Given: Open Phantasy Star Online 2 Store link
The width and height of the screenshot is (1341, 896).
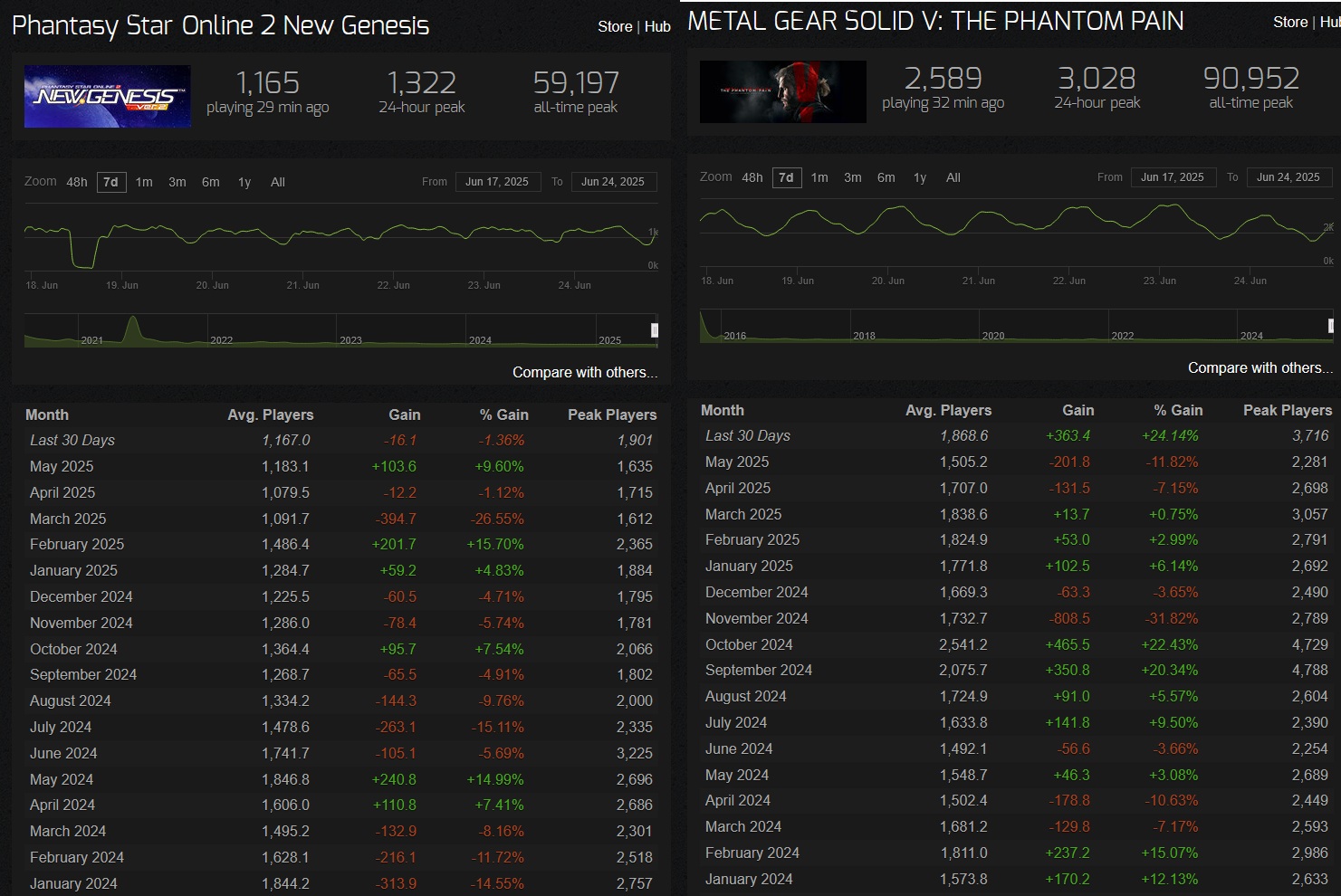Looking at the screenshot, I should (615, 26).
